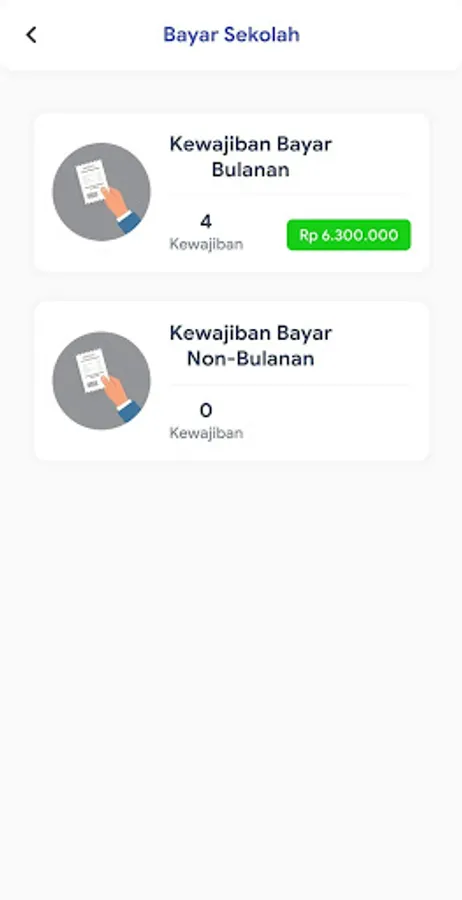Click hand illustration in non-monthly card
This screenshot has height=900, width=462.
tap(121, 397)
